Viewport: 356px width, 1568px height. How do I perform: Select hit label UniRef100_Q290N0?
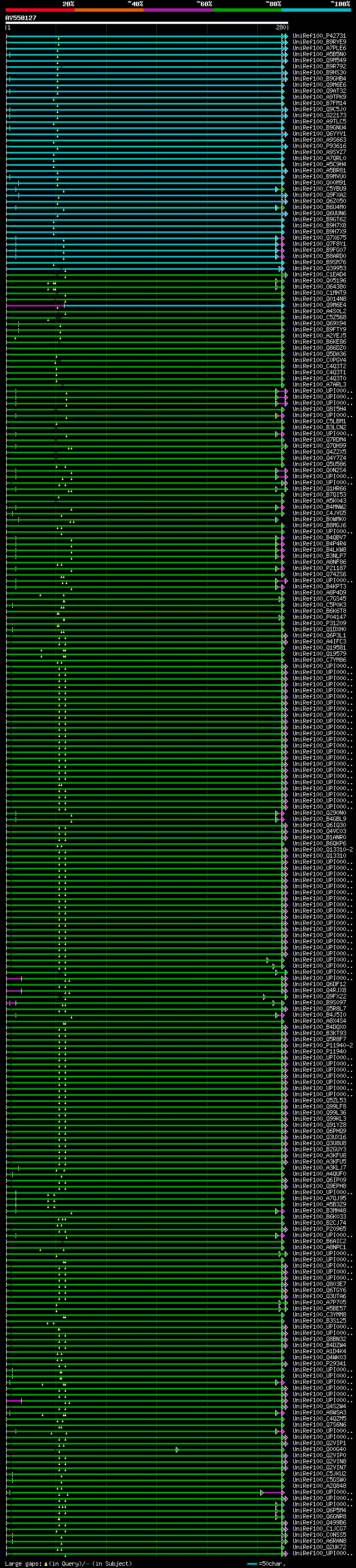click(319, 813)
